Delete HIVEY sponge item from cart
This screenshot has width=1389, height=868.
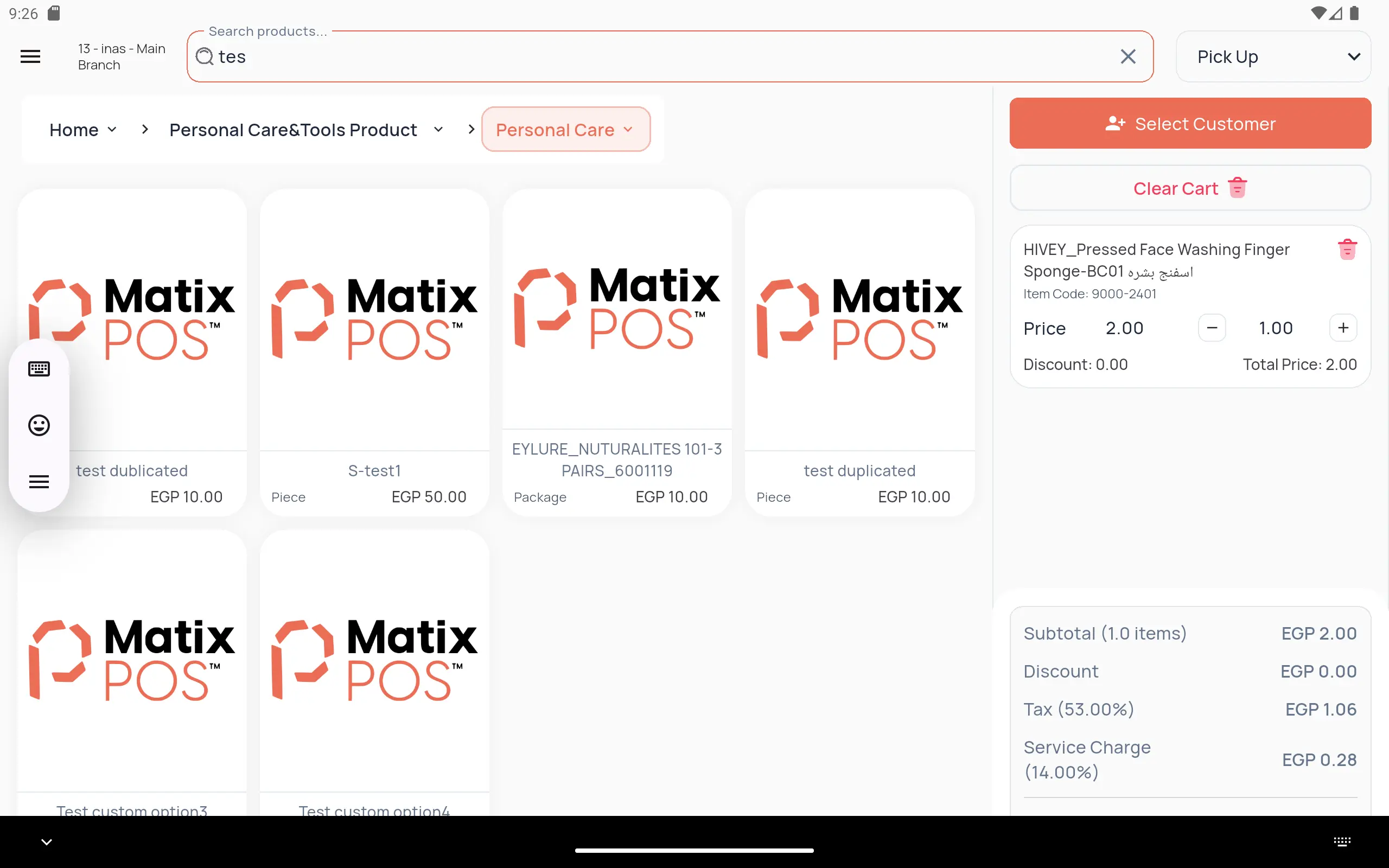(1347, 250)
